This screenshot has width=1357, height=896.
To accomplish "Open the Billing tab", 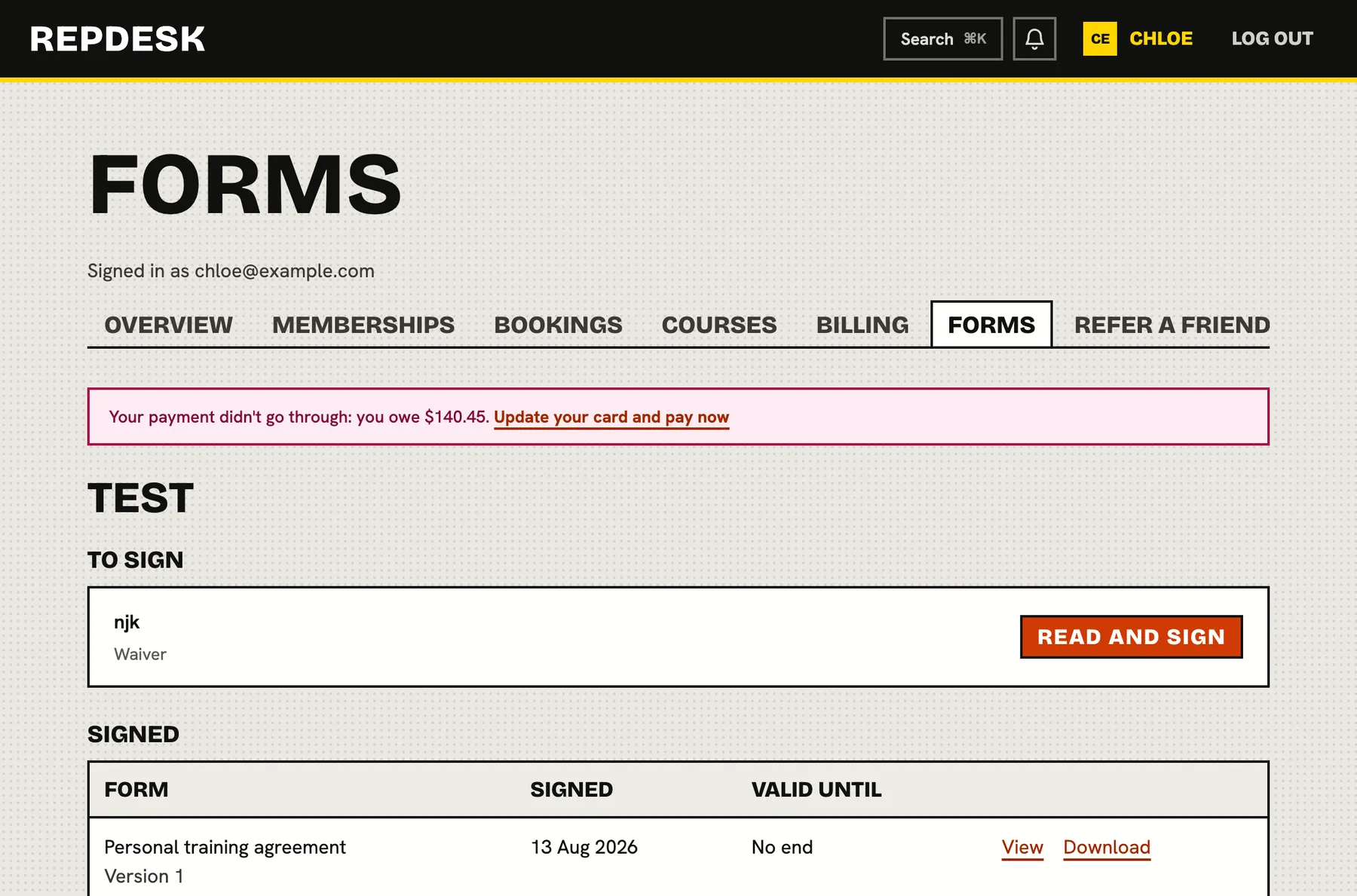I will click(x=862, y=325).
